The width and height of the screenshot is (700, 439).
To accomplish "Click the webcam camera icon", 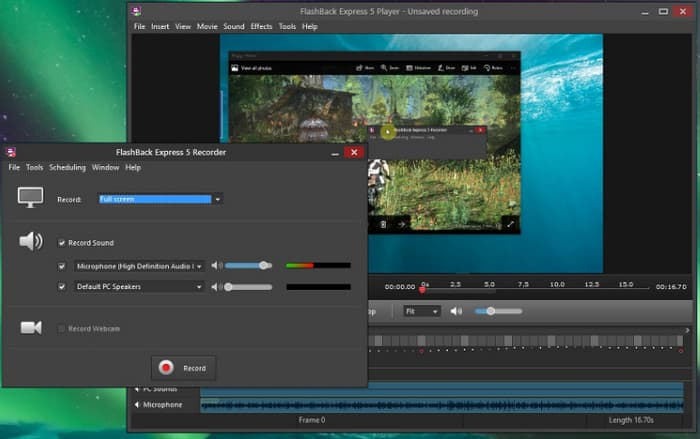I will pyautogui.click(x=31, y=328).
